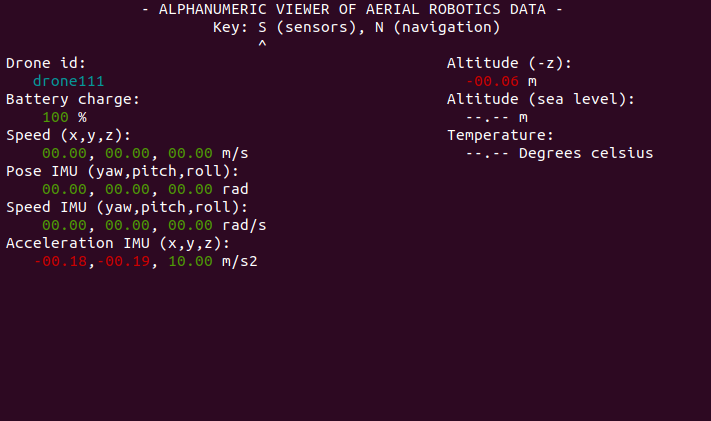Click the Acceleration IMU -00.19 value
The width and height of the screenshot is (711, 421).
pos(123,261)
